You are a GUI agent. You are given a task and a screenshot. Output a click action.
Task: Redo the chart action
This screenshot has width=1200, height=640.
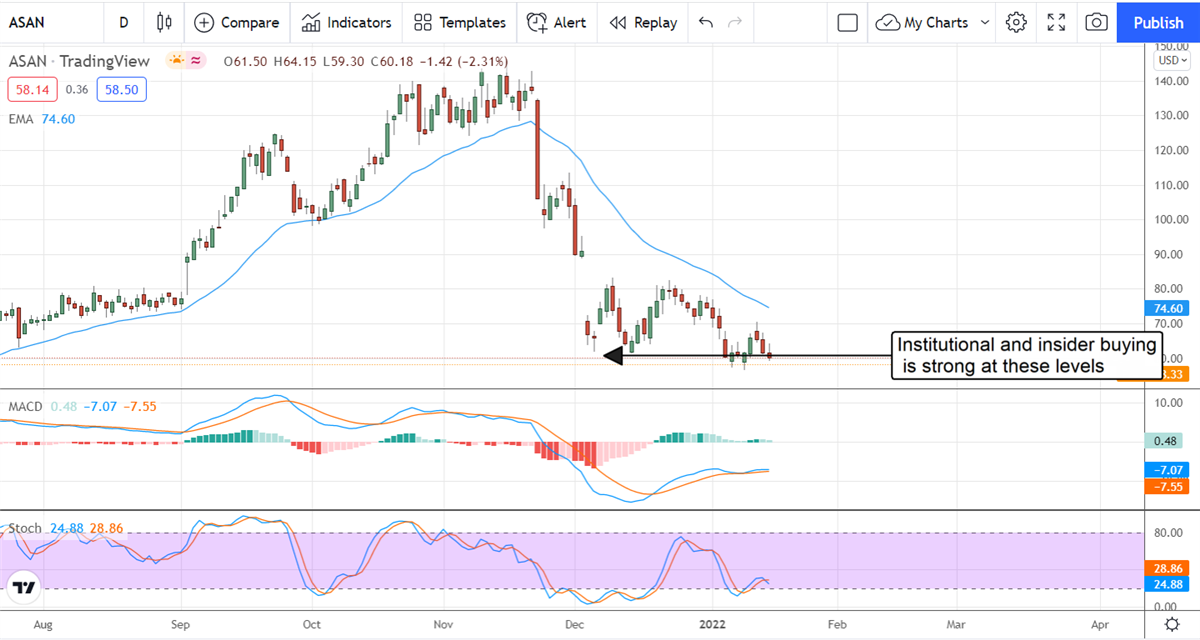735,22
